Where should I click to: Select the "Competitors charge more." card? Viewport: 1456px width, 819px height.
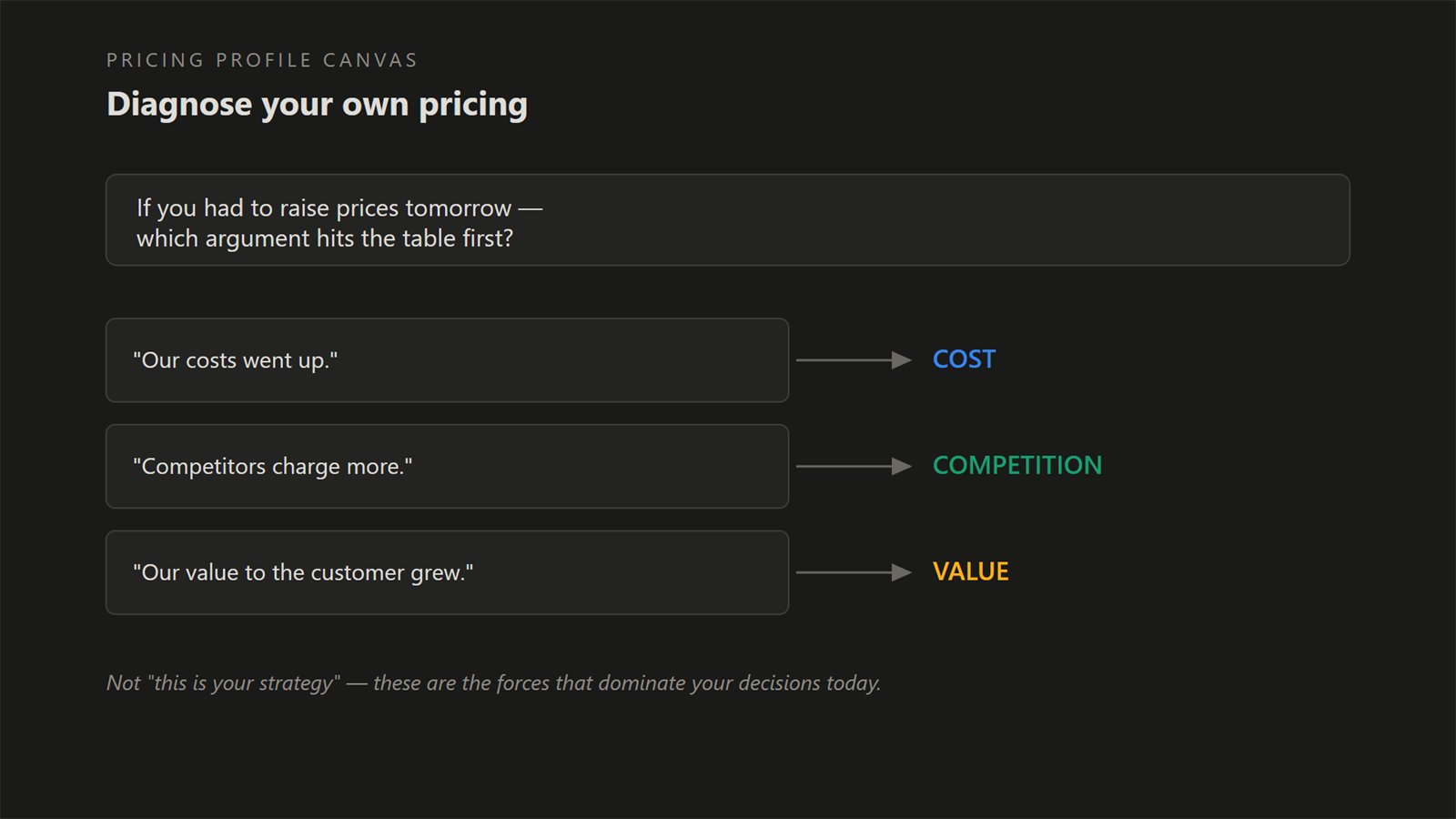coord(447,466)
